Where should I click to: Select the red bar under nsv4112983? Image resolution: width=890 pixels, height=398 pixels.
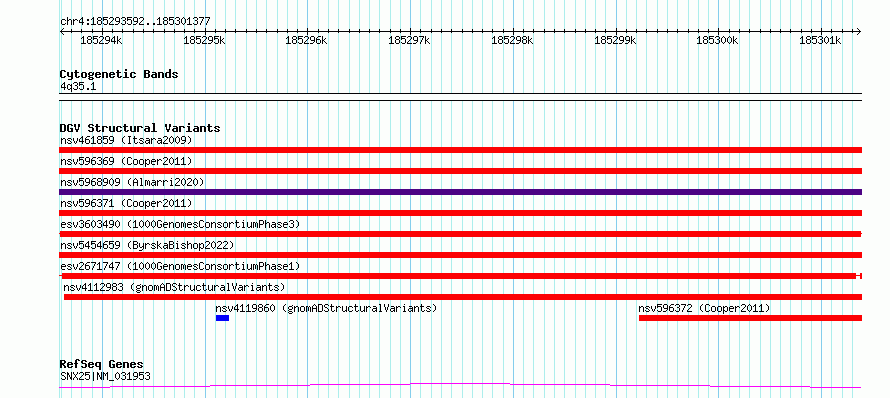click(x=463, y=297)
